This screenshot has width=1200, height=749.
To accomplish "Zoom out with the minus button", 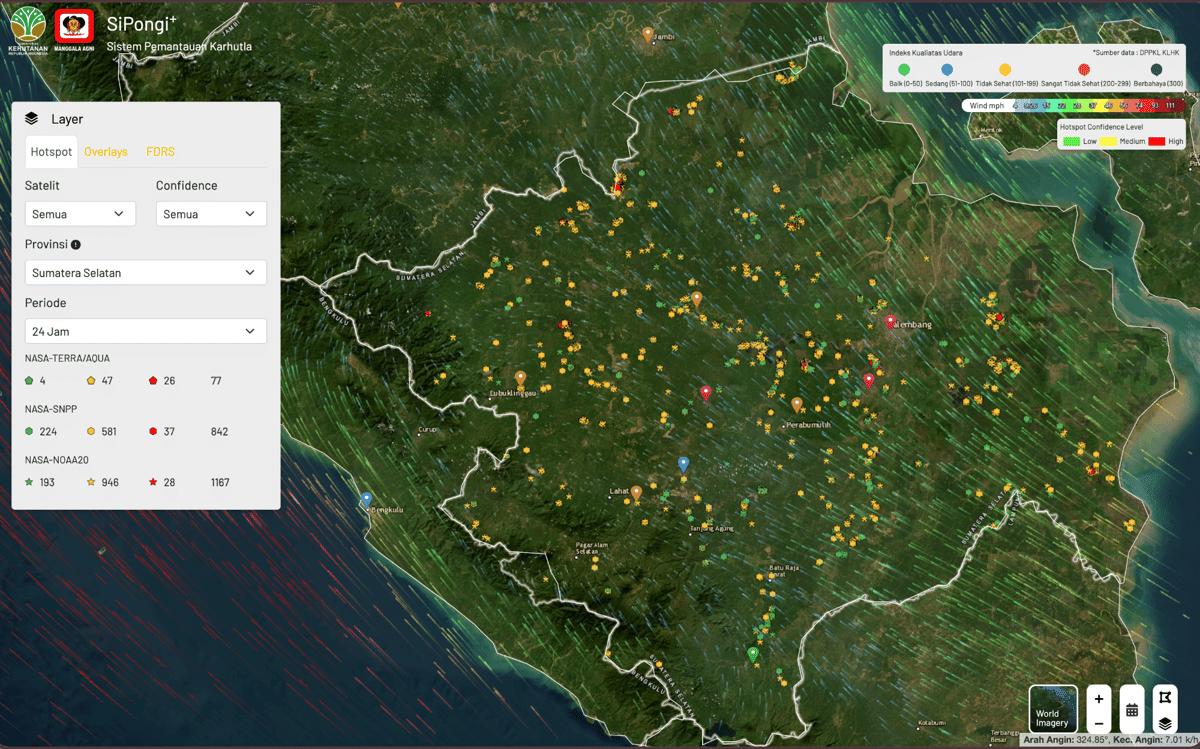I will (1099, 722).
